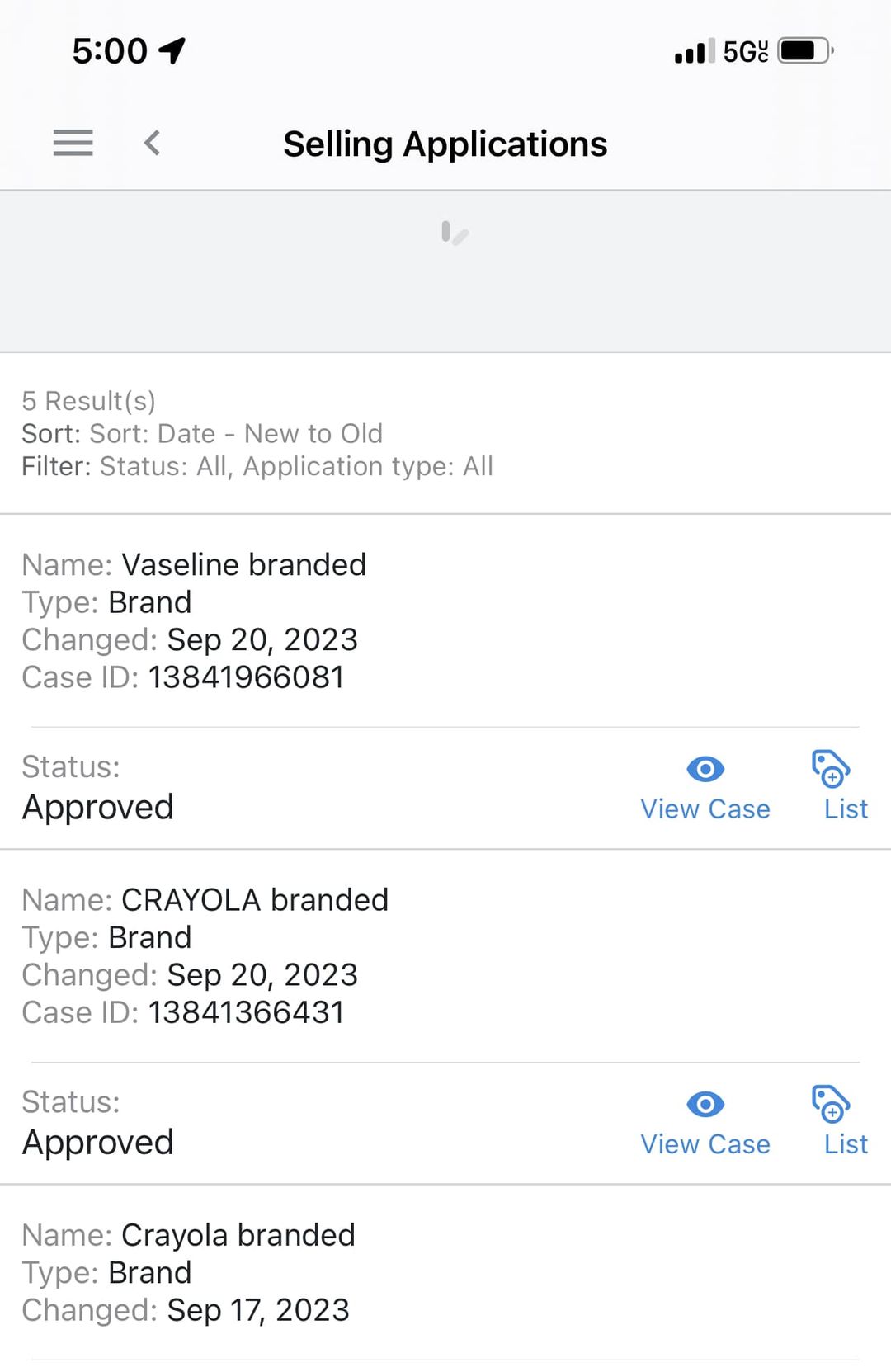Tap the eye icon for CRAYOLA branded
891x1372 pixels.
point(705,1104)
